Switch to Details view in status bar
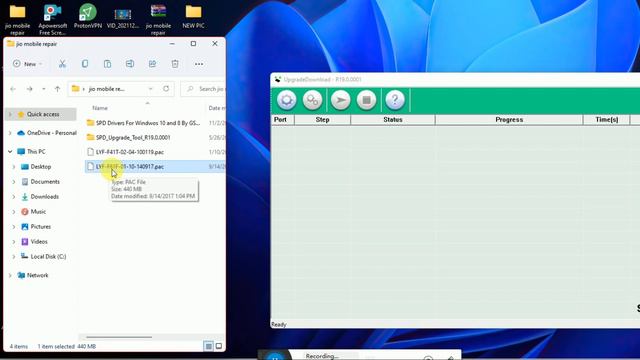Image resolution: width=640 pixels, height=360 pixels. pos(209,346)
